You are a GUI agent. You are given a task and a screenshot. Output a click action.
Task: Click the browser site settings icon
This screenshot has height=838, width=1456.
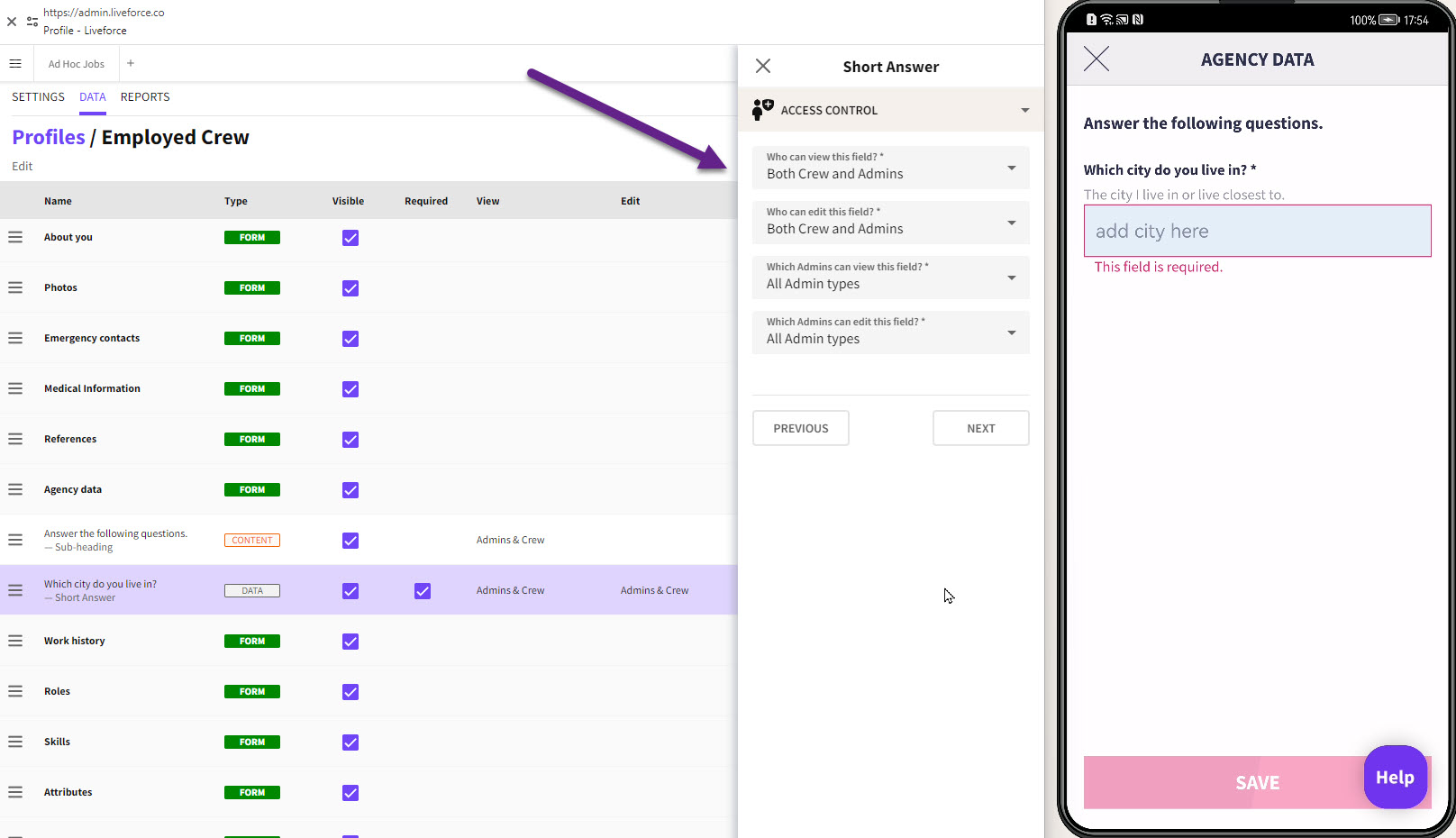32,21
